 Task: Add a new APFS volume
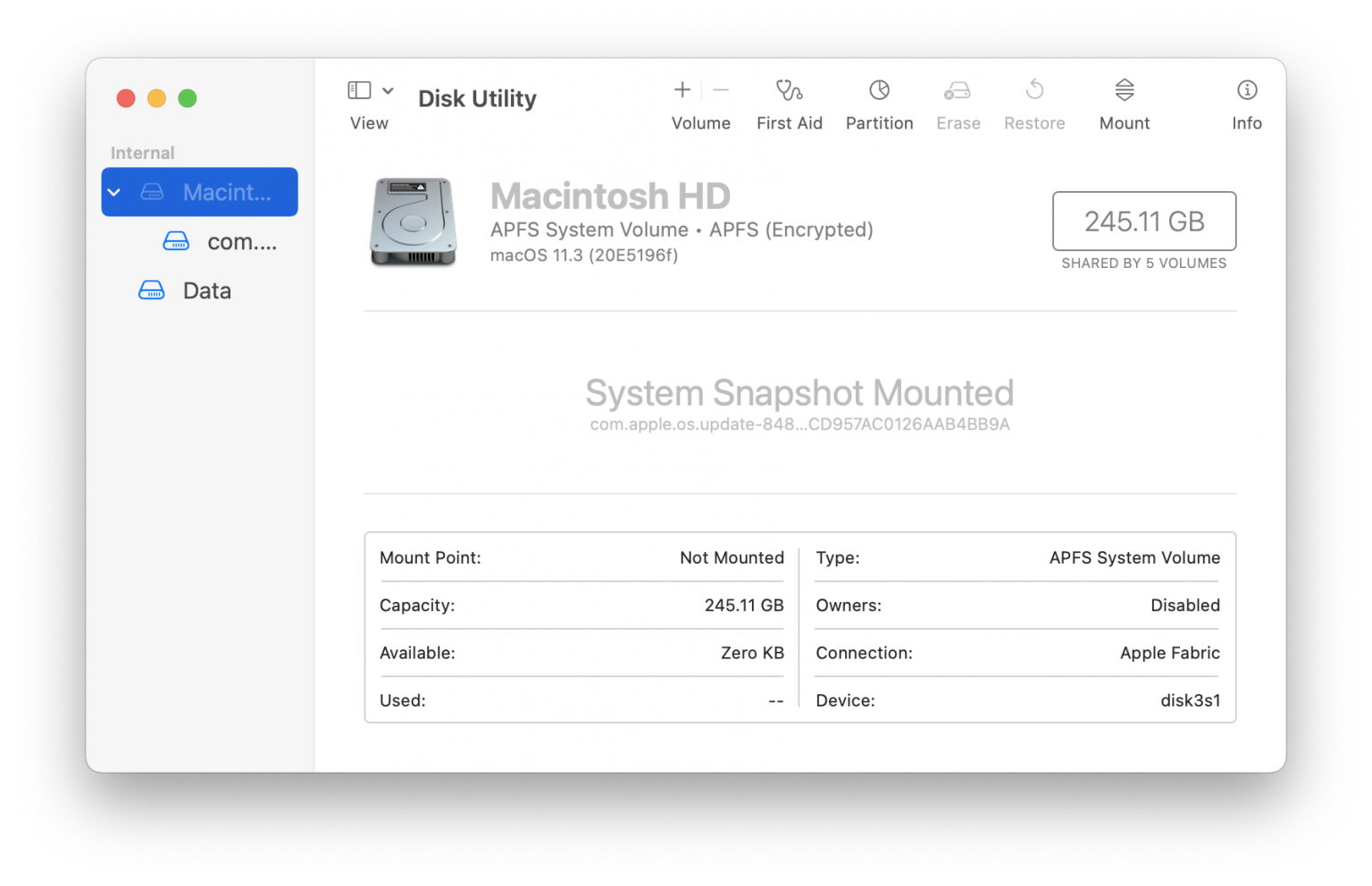click(x=682, y=90)
